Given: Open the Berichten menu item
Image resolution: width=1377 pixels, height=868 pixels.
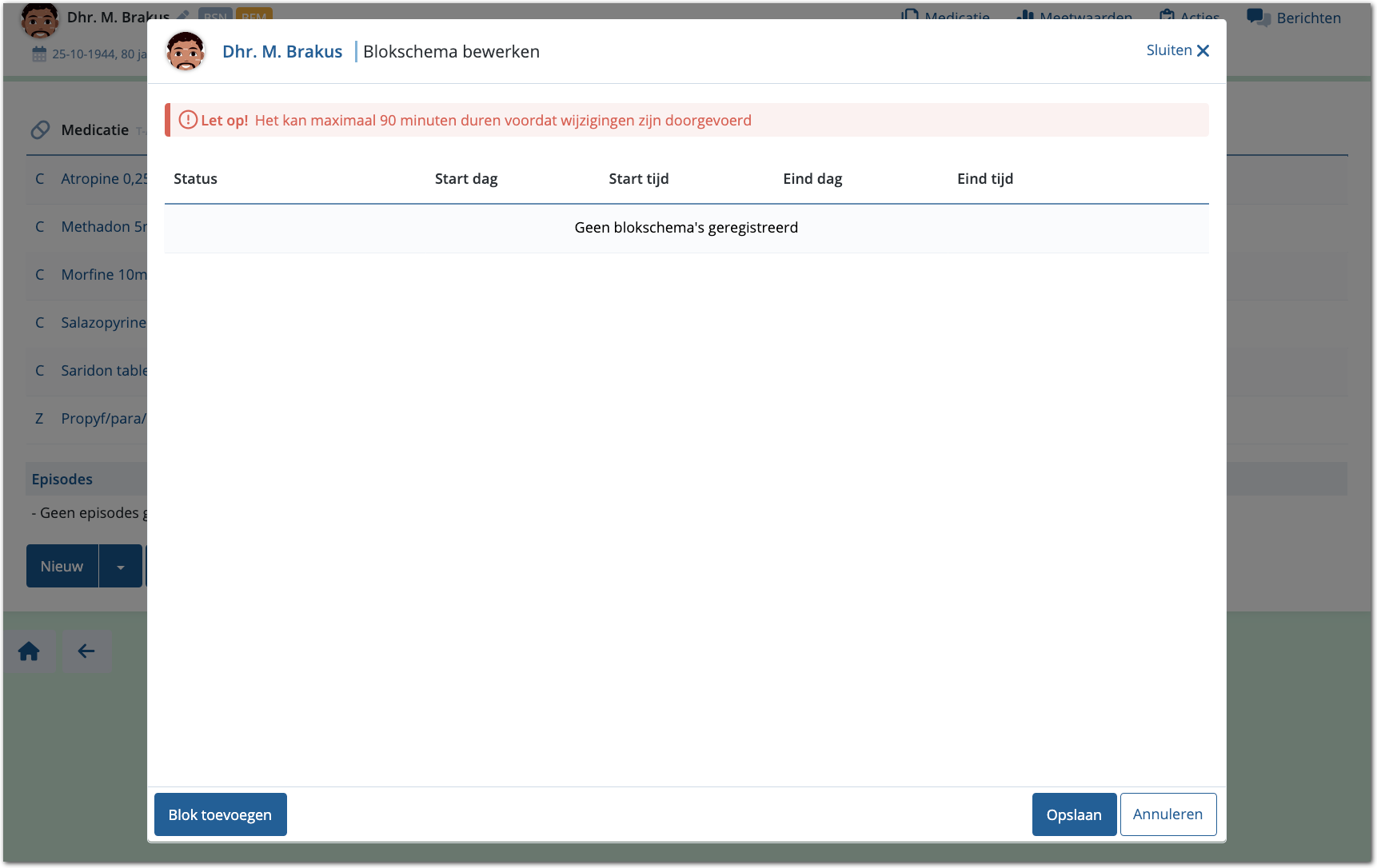Looking at the screenshot, I should (1307, 18).
